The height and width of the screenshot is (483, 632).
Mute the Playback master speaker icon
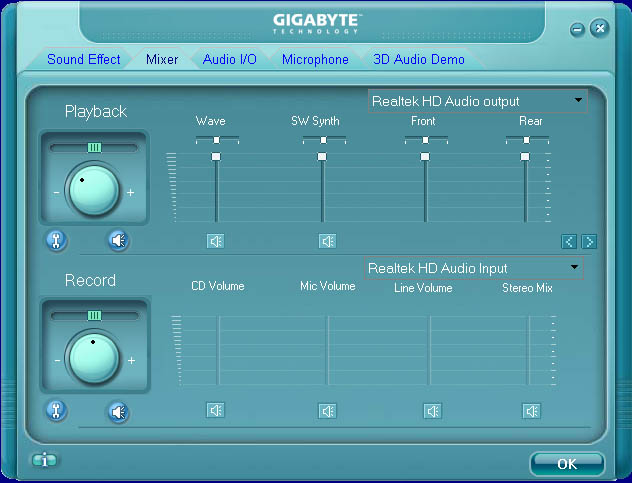click(118, 241)
